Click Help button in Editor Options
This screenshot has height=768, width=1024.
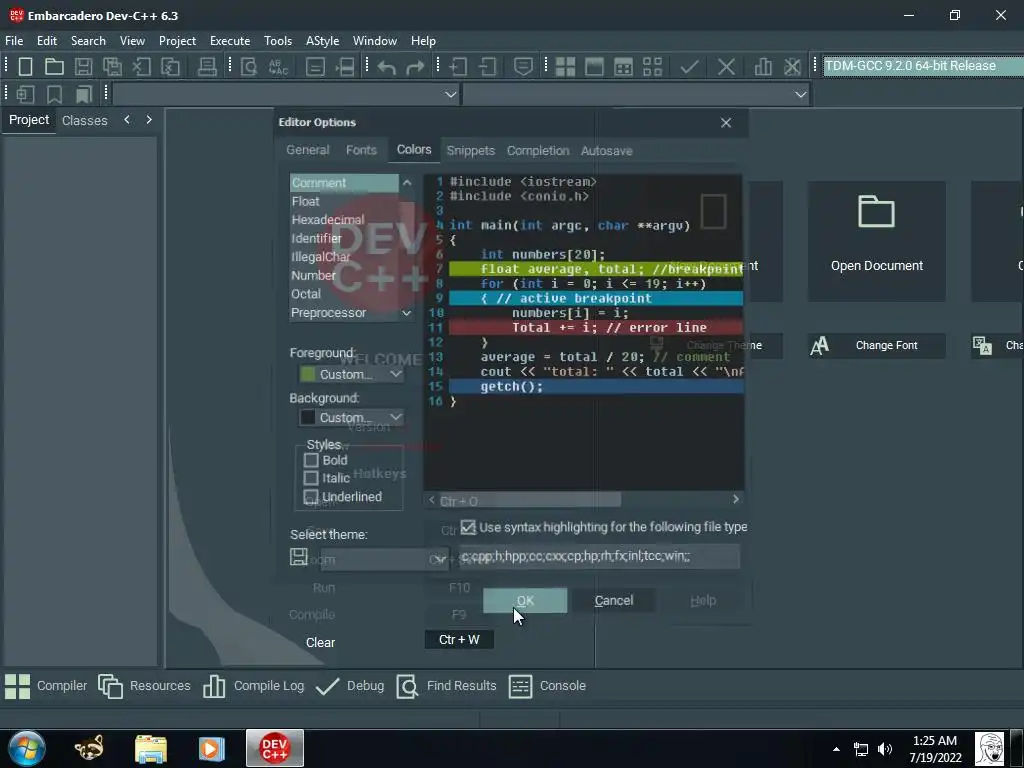click(703, 600)
